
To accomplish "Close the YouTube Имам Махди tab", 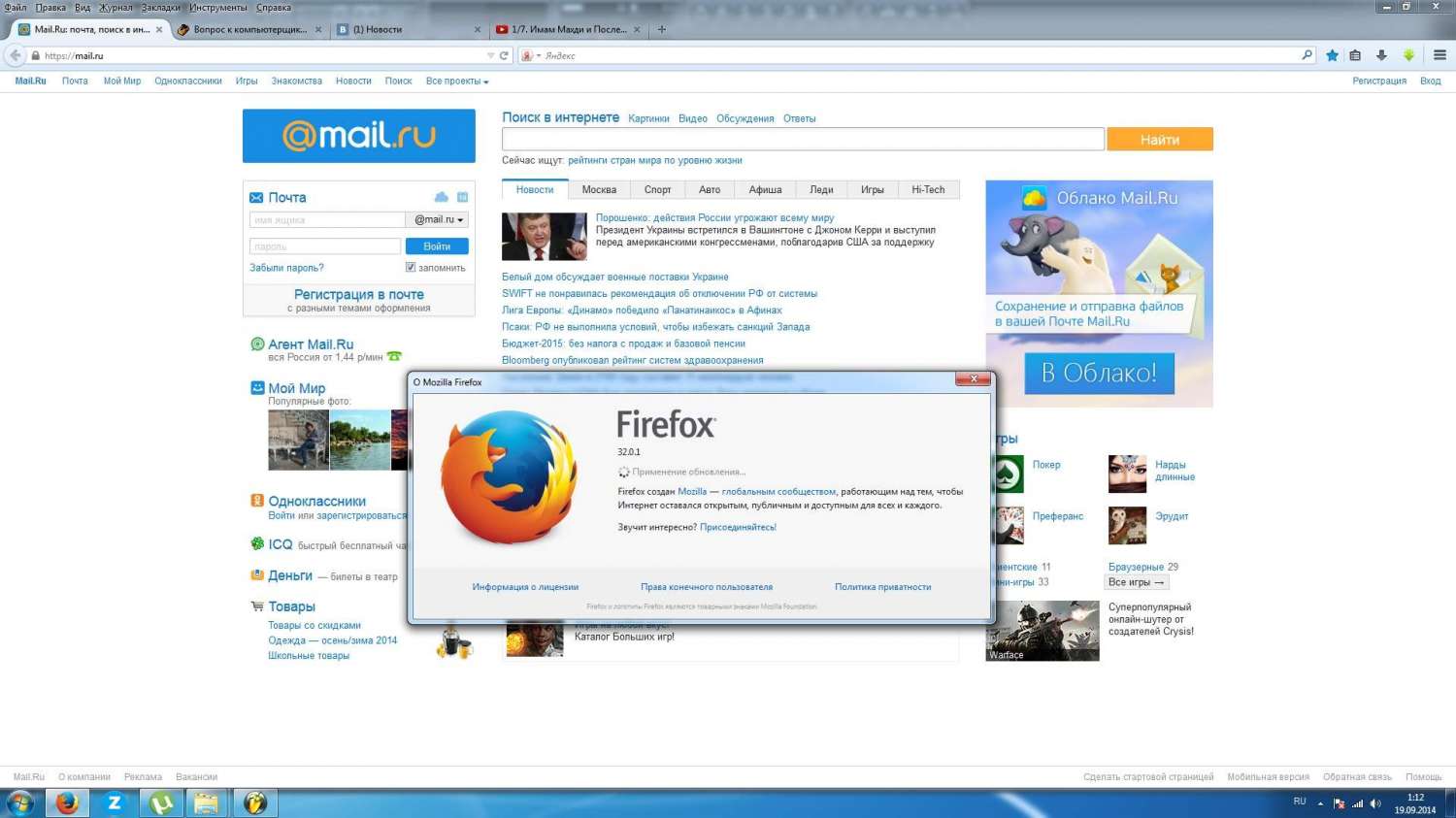I will (637, 29).
